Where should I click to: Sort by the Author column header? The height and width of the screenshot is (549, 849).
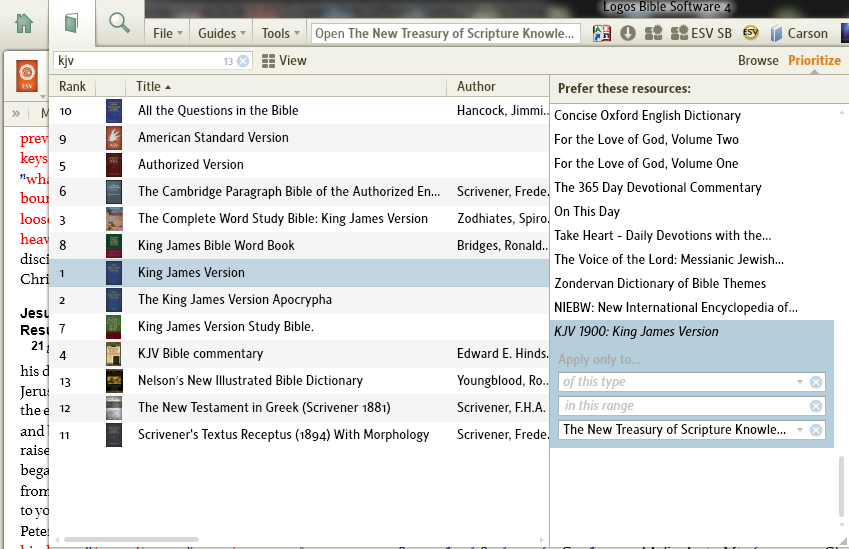click(x=498, y=87)
